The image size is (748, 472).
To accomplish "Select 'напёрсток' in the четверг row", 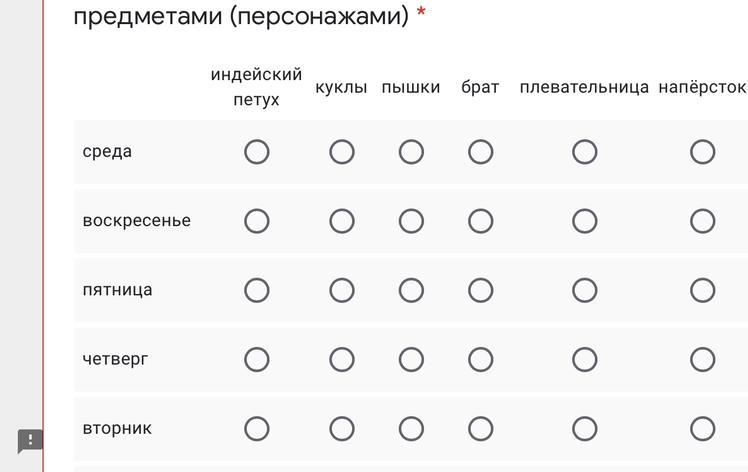I will tap(703, 359).
